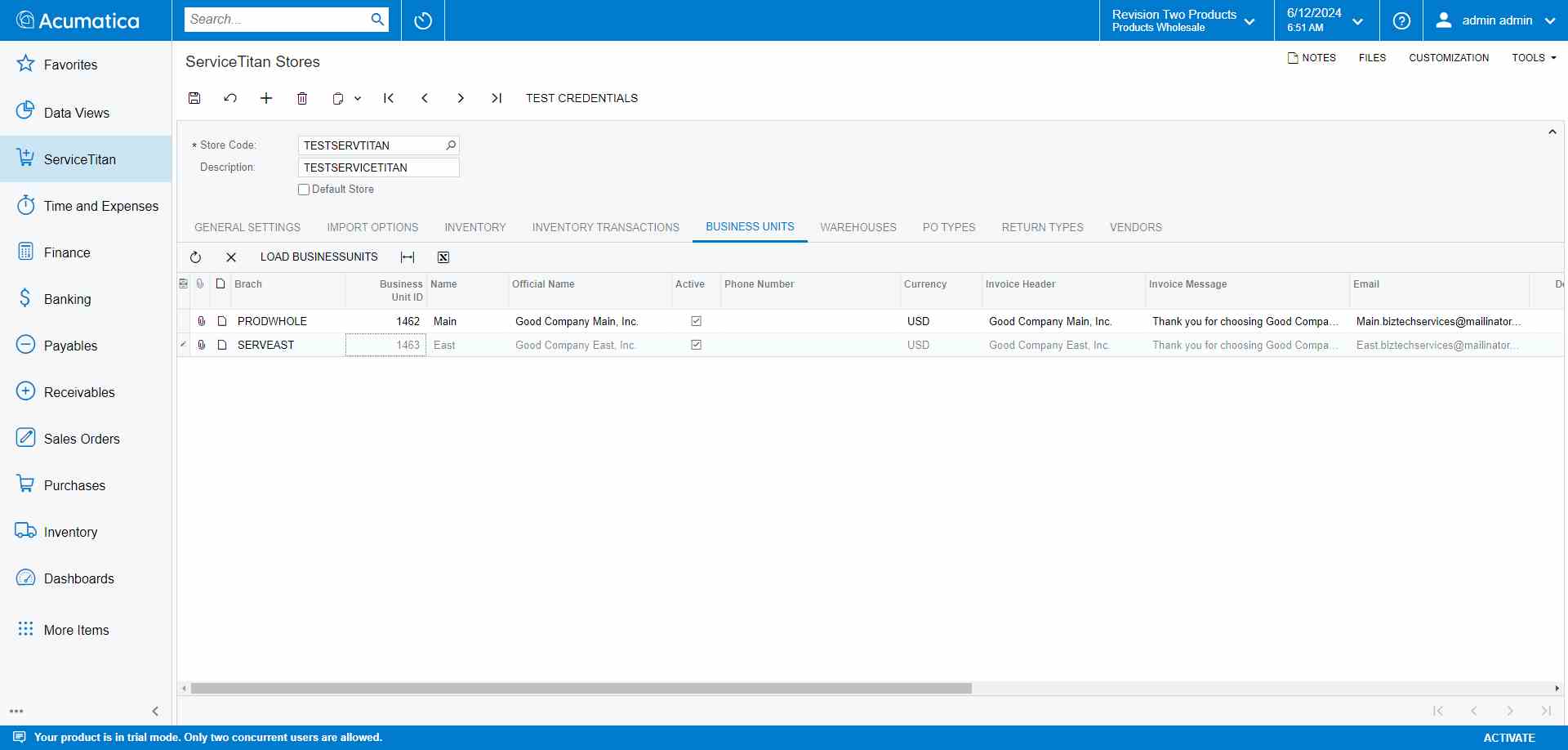Switch to the VENDORS tab

click(1136, 227)
